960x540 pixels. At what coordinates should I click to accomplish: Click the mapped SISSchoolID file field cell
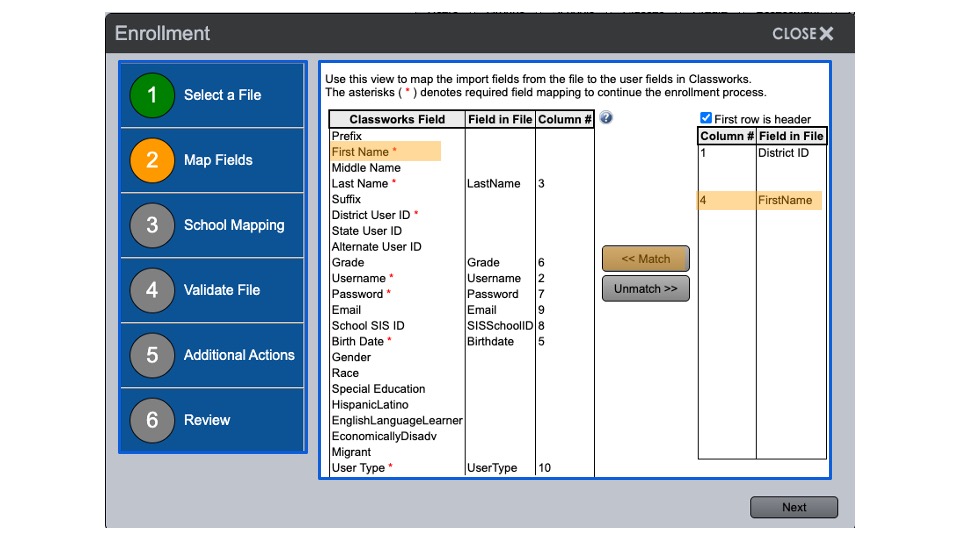[x=500, y=326]
